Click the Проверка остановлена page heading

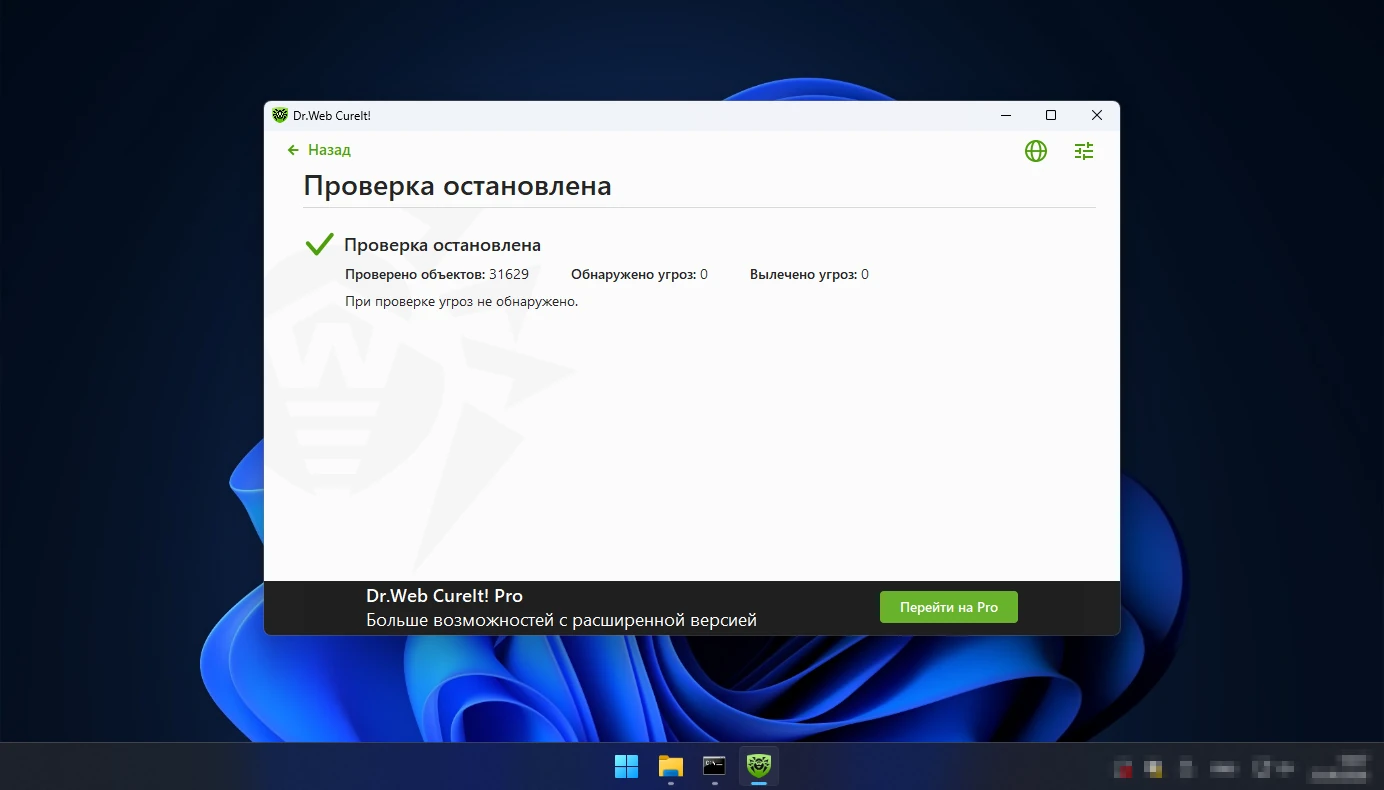point(457,186)
